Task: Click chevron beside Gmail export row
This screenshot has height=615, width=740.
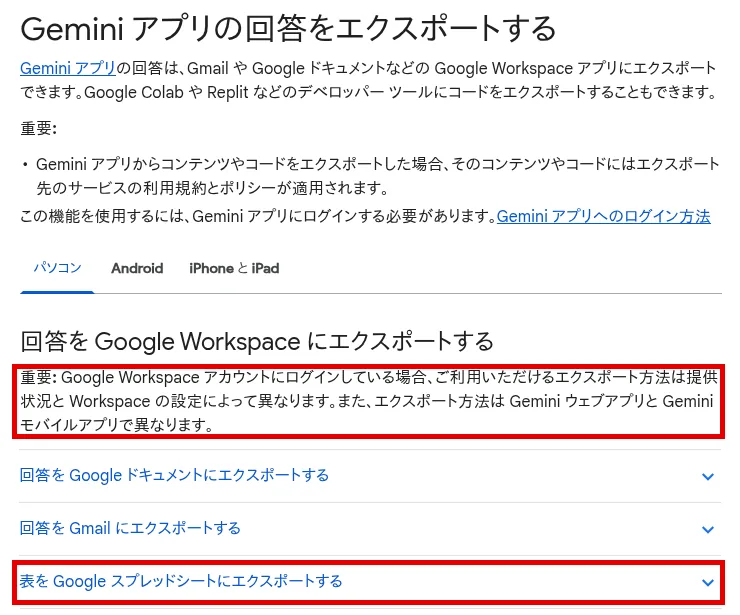Action: 707,529
